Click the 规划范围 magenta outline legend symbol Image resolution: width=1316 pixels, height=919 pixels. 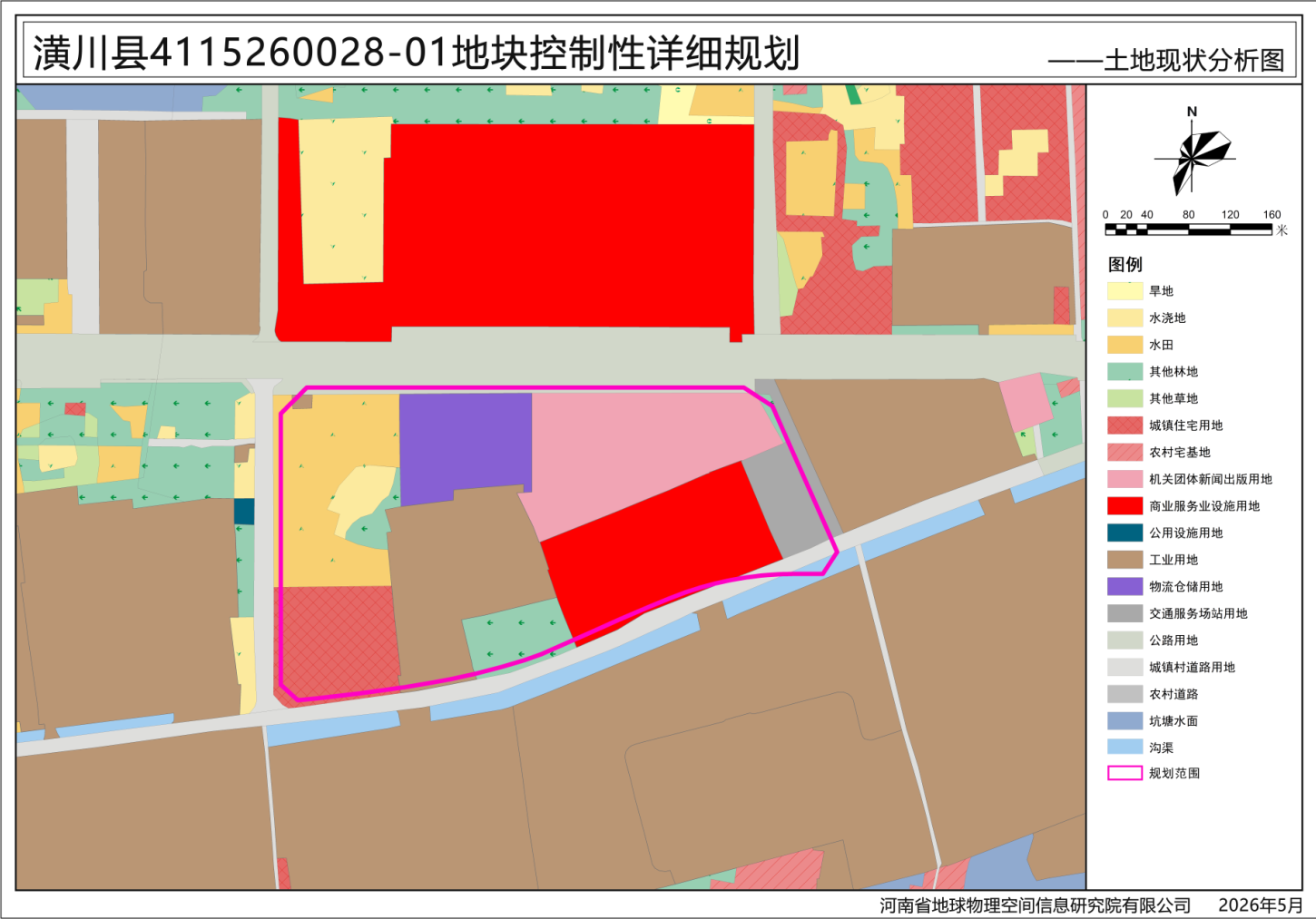click(1124, 773)
